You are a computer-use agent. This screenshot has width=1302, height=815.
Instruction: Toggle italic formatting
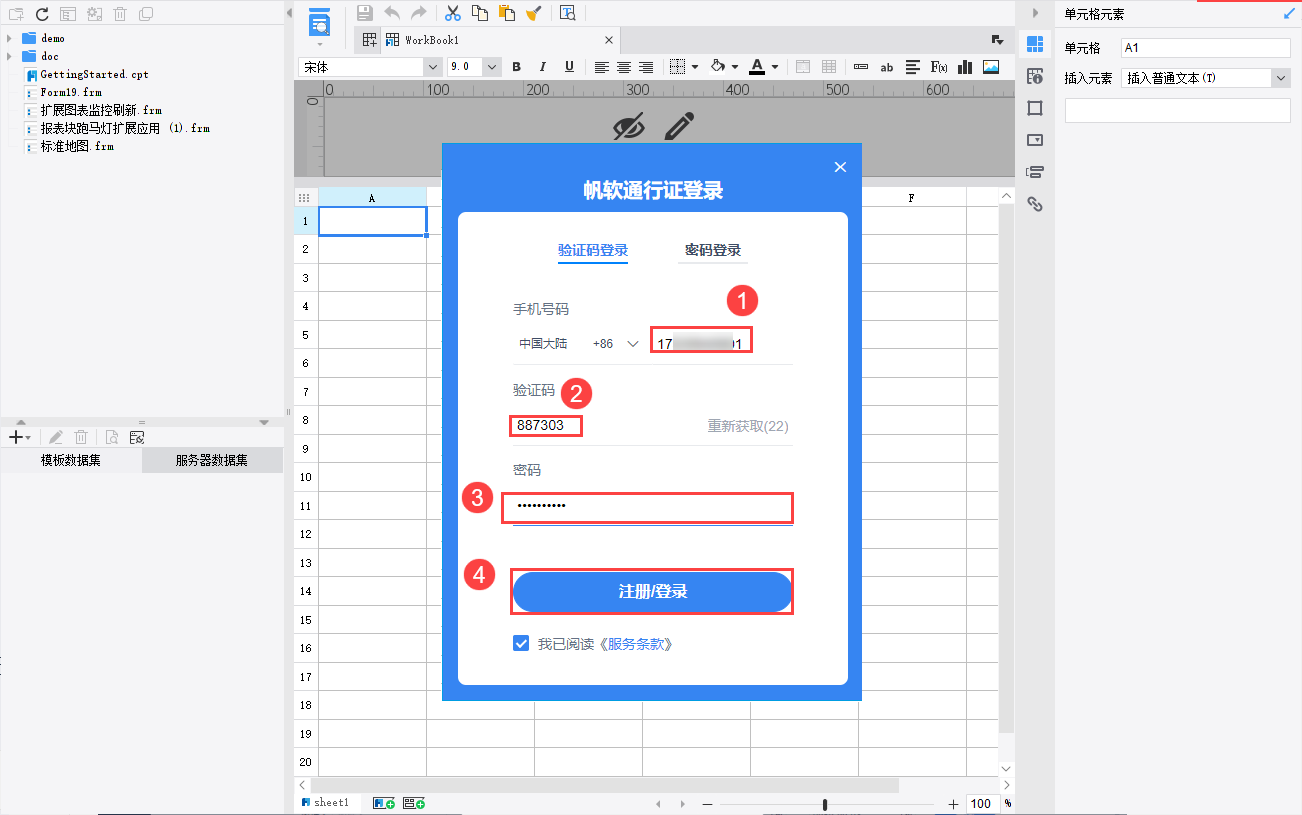tap(543, 67)
